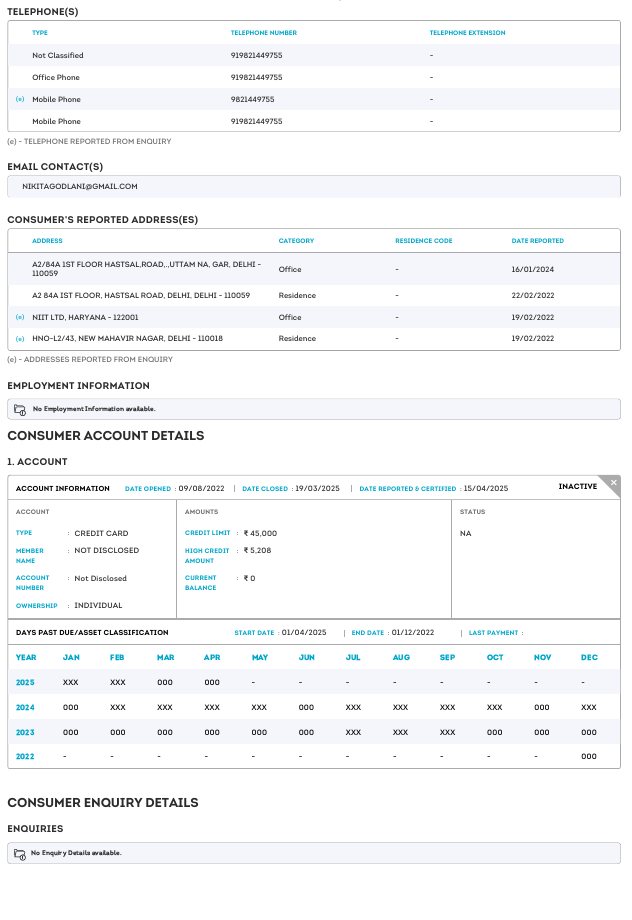Click the 2022 year row label
Image resolution: width=632 pixels, height=920 pixels.
click(x=25, y=757)
